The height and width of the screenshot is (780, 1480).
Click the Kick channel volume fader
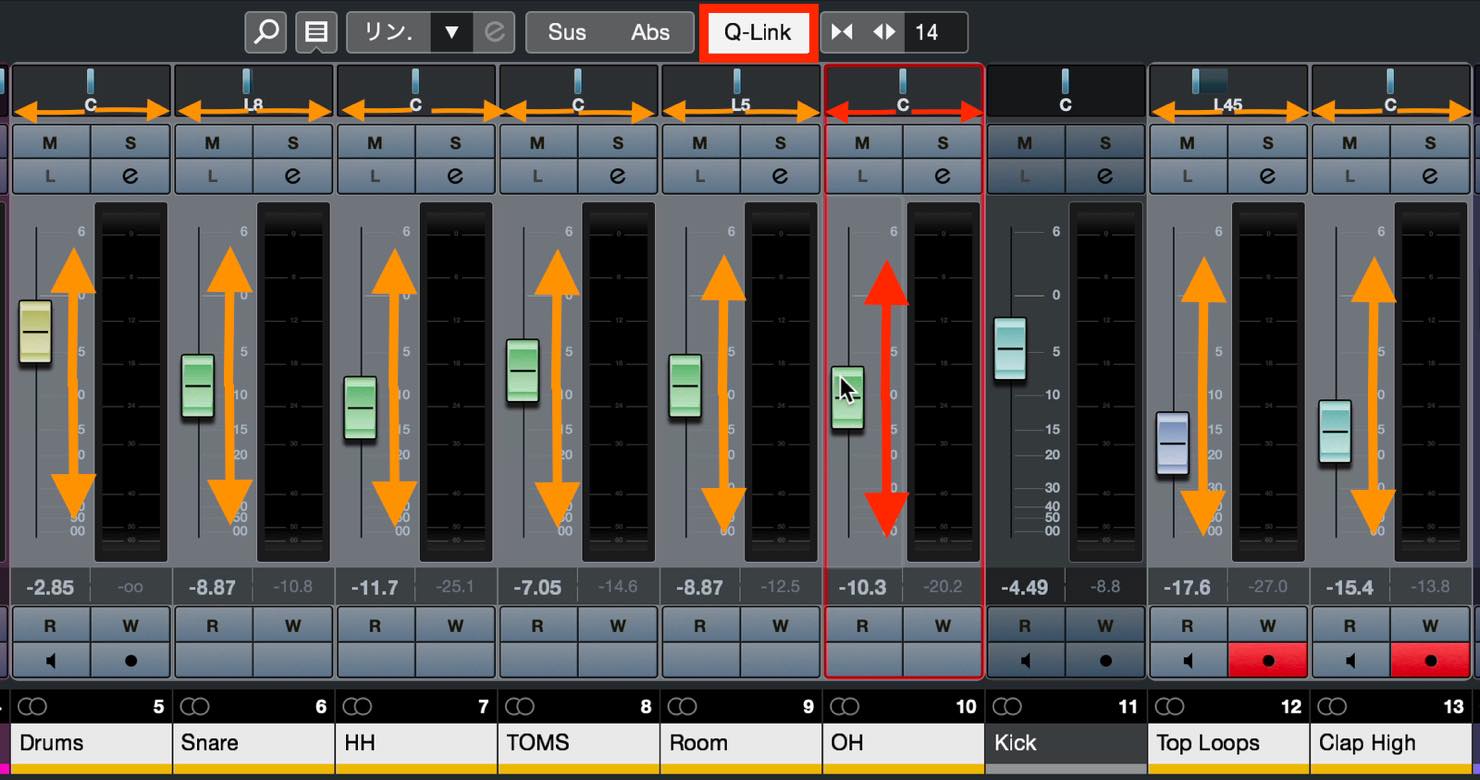click(x=1010, y=349)
